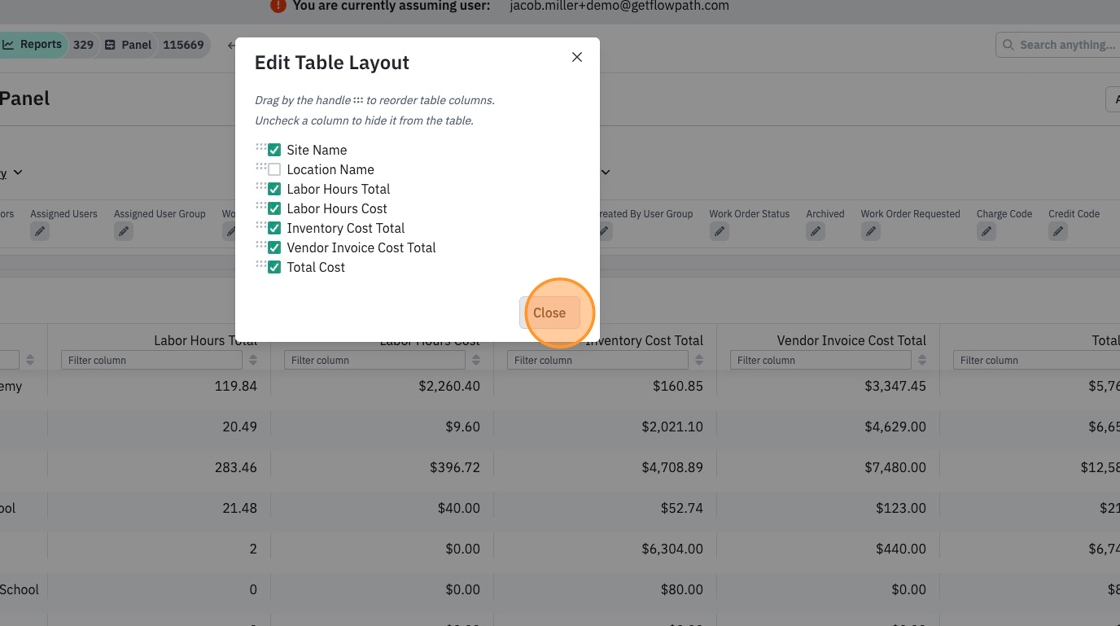Image resolution: width=1120 pixels, height=626 pixels.
Task: Click the Inventory Cost Total column header
Action: point(644,341)
